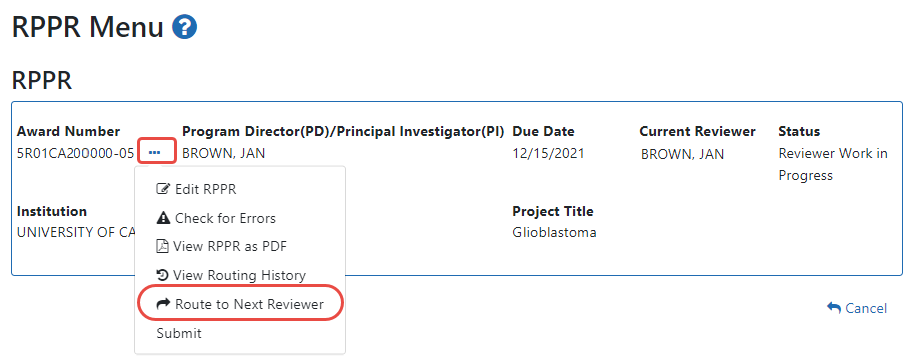Click the Cancel link
The width and height of the screenshot is (909, 364).
click(x=857, y=308)
